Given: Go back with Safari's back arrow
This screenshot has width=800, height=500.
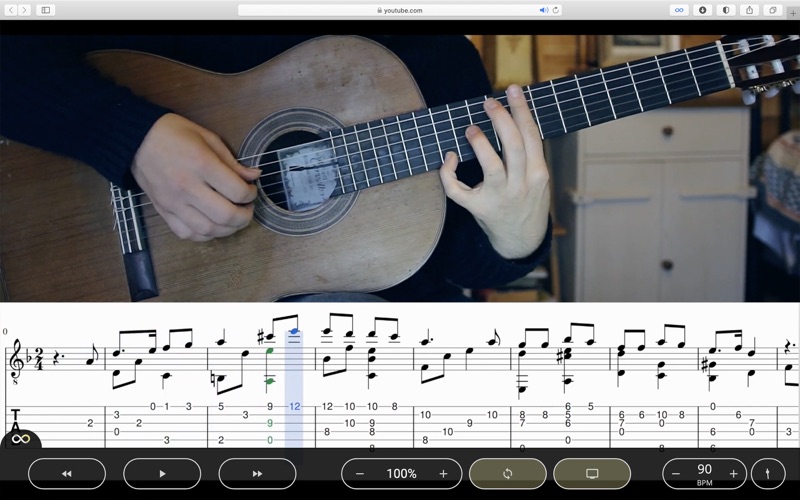Looking at the screenshot, I should pyautogui.click(x=10, y=10).
